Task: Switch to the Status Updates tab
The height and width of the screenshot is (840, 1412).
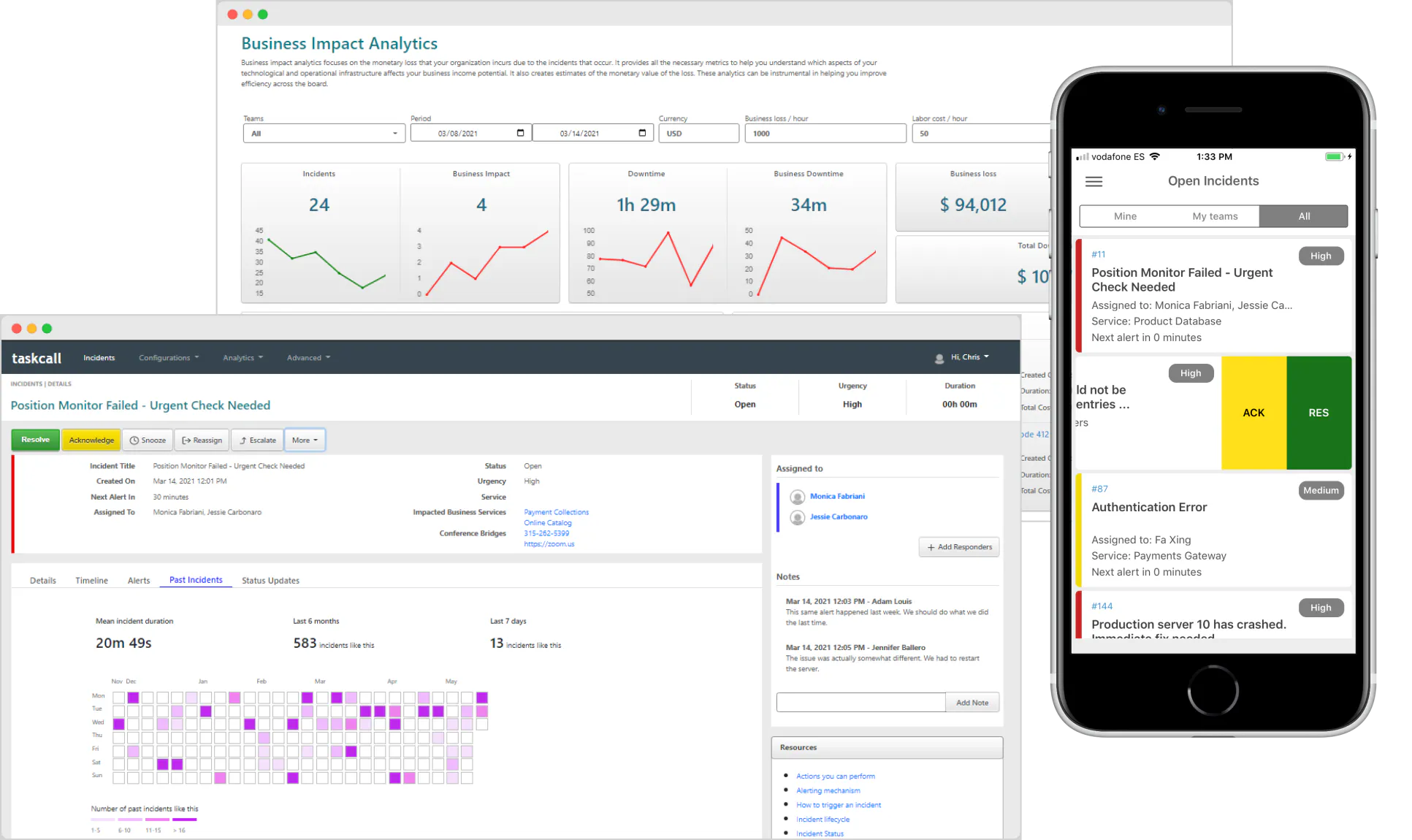Action: point(270,581)
